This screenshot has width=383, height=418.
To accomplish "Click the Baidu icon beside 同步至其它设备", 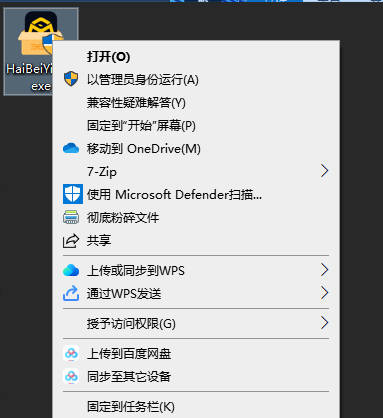I will tap(71, 376).
